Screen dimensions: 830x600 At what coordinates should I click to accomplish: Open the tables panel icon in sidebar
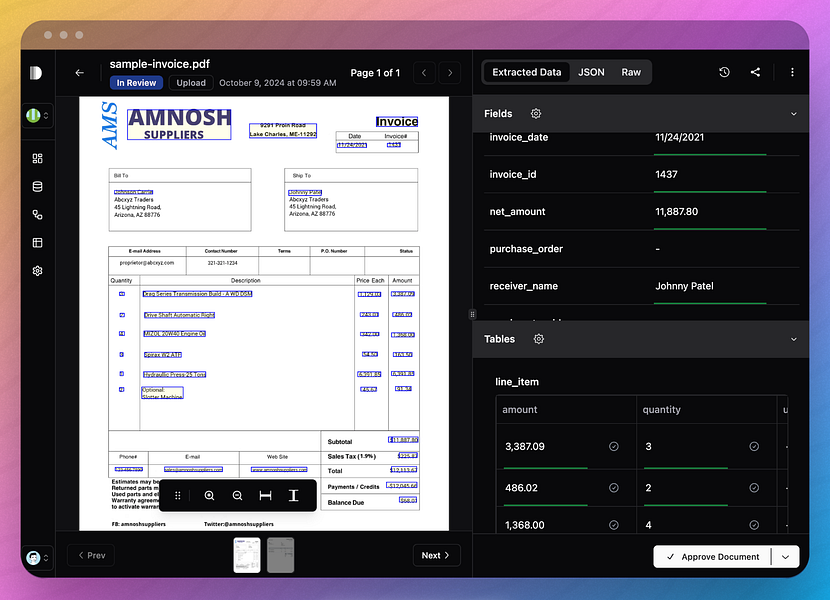(37, 242)
